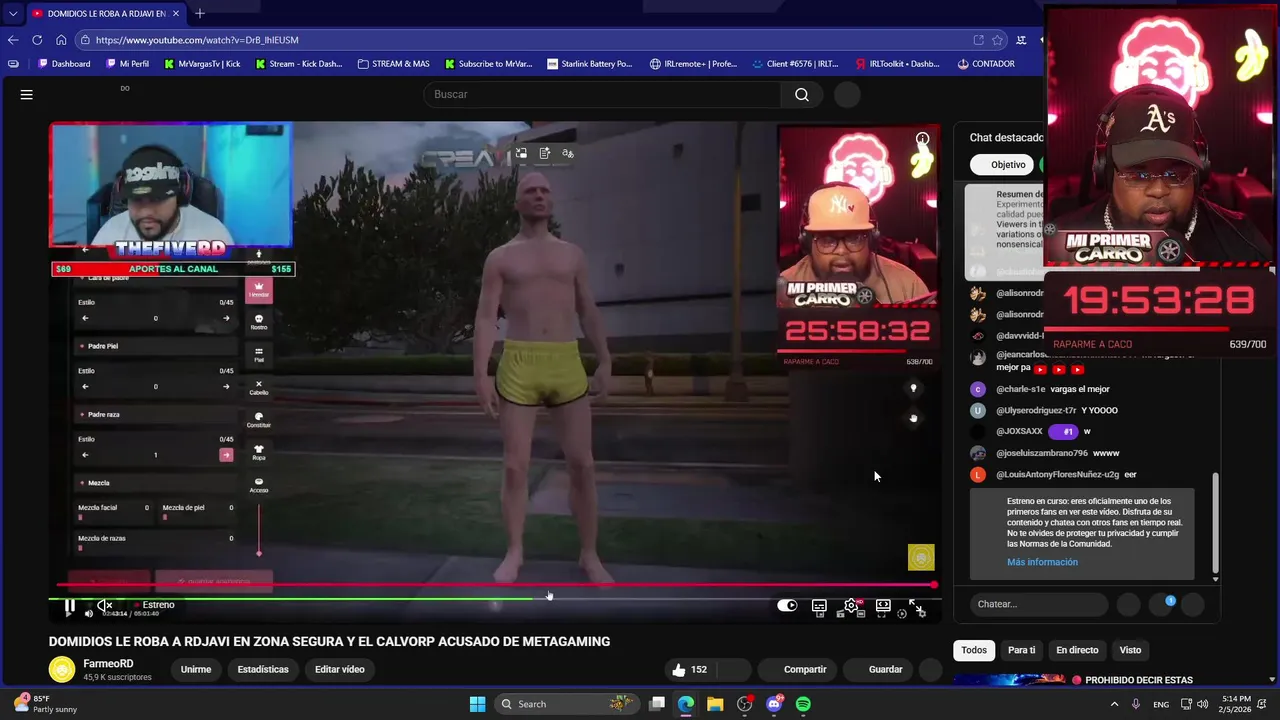Select the Para ti filter chip
Image resolution: width=1280 pixels, height=720 pixels.
pos(1021,650)
